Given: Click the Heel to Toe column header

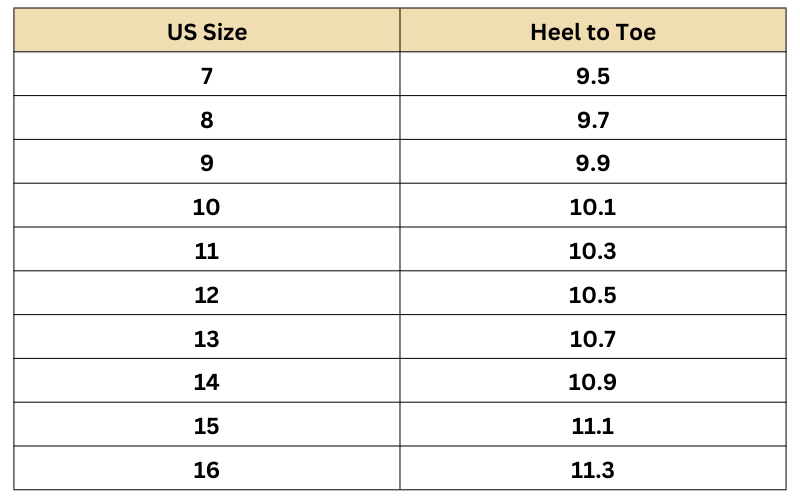Looking at the screenshot, I should click(593, 32).
